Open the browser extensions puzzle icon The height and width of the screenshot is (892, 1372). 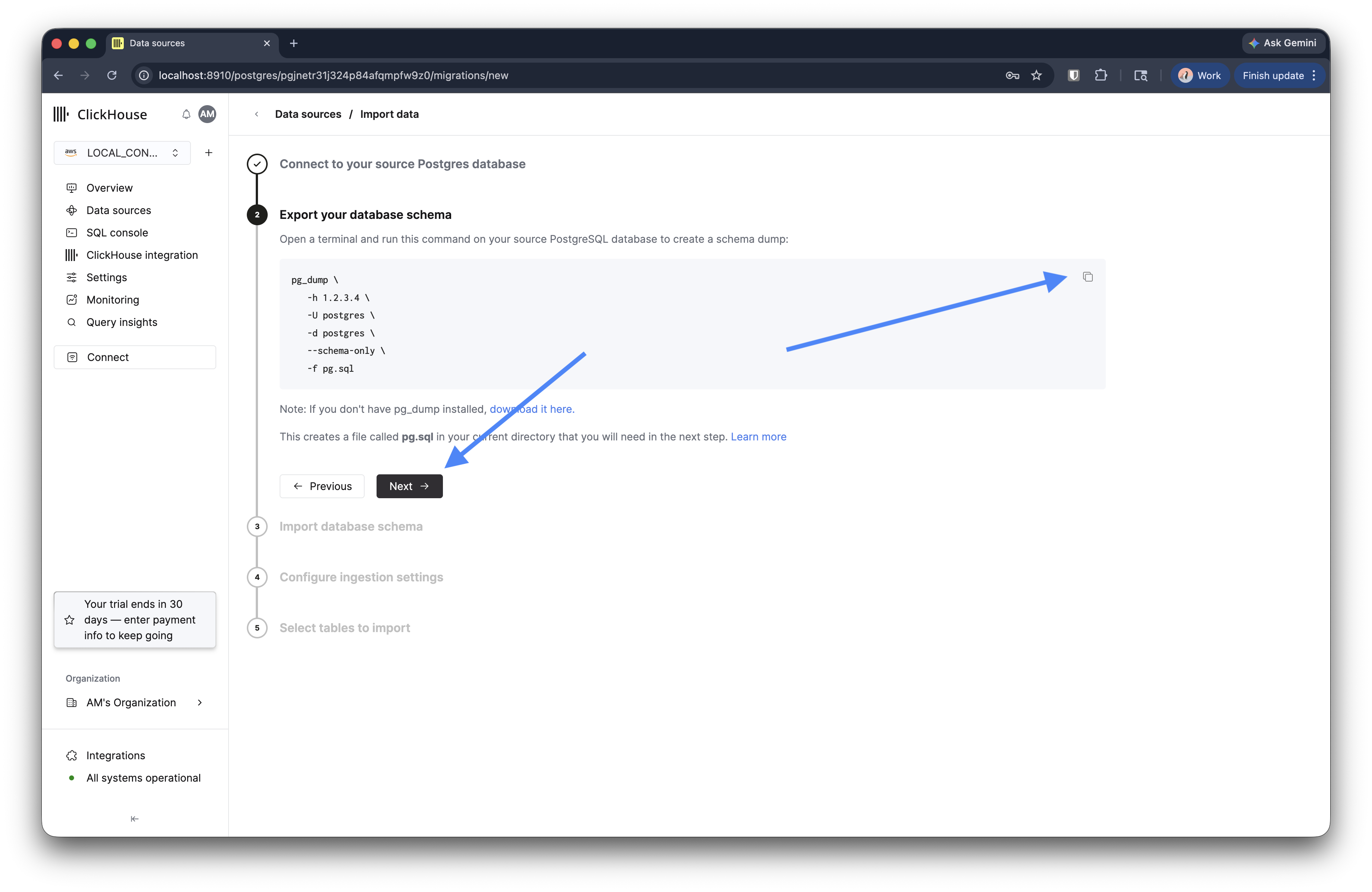1101,76
